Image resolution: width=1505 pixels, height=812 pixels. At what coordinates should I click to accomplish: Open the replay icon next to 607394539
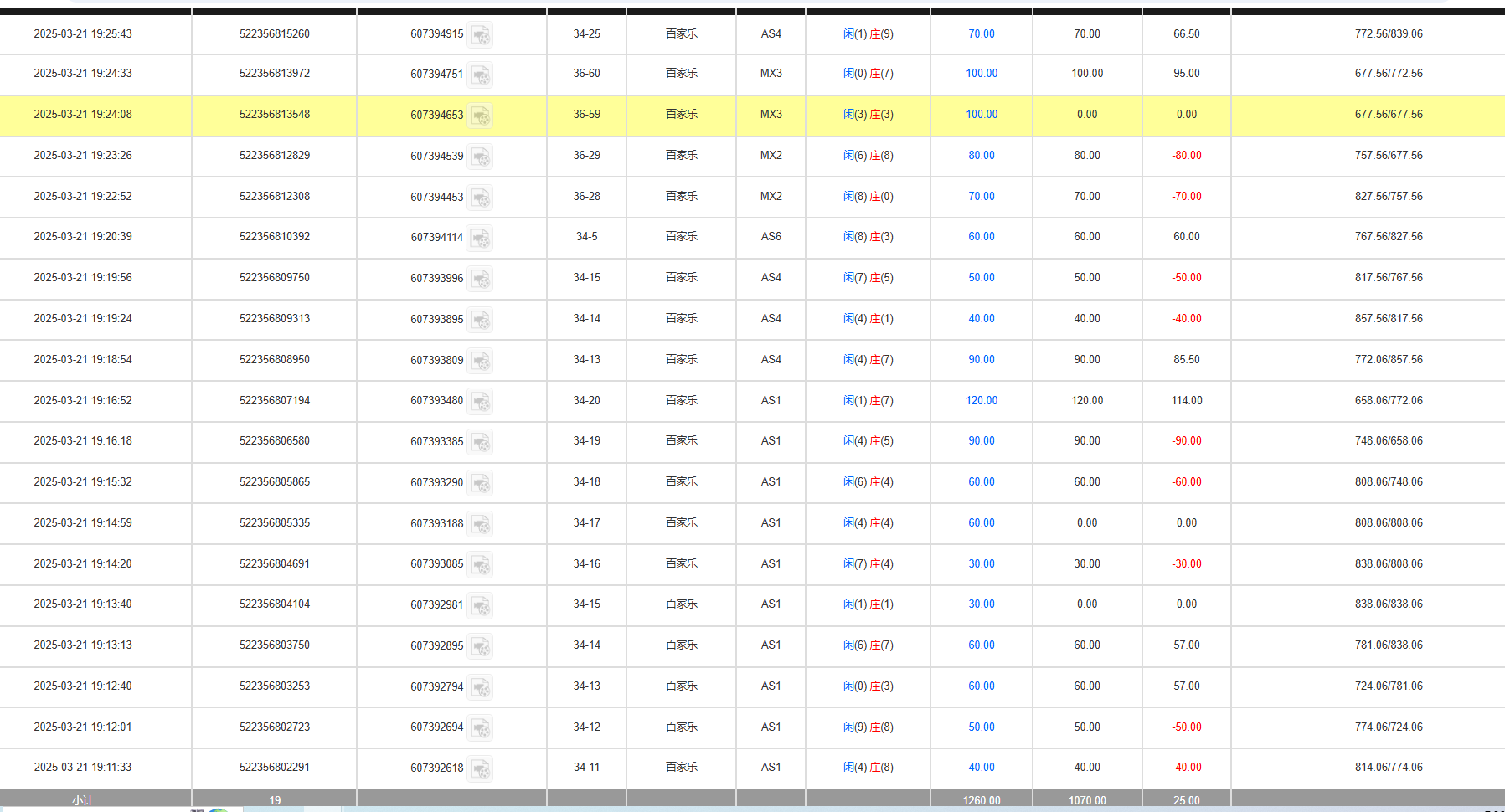480,157
